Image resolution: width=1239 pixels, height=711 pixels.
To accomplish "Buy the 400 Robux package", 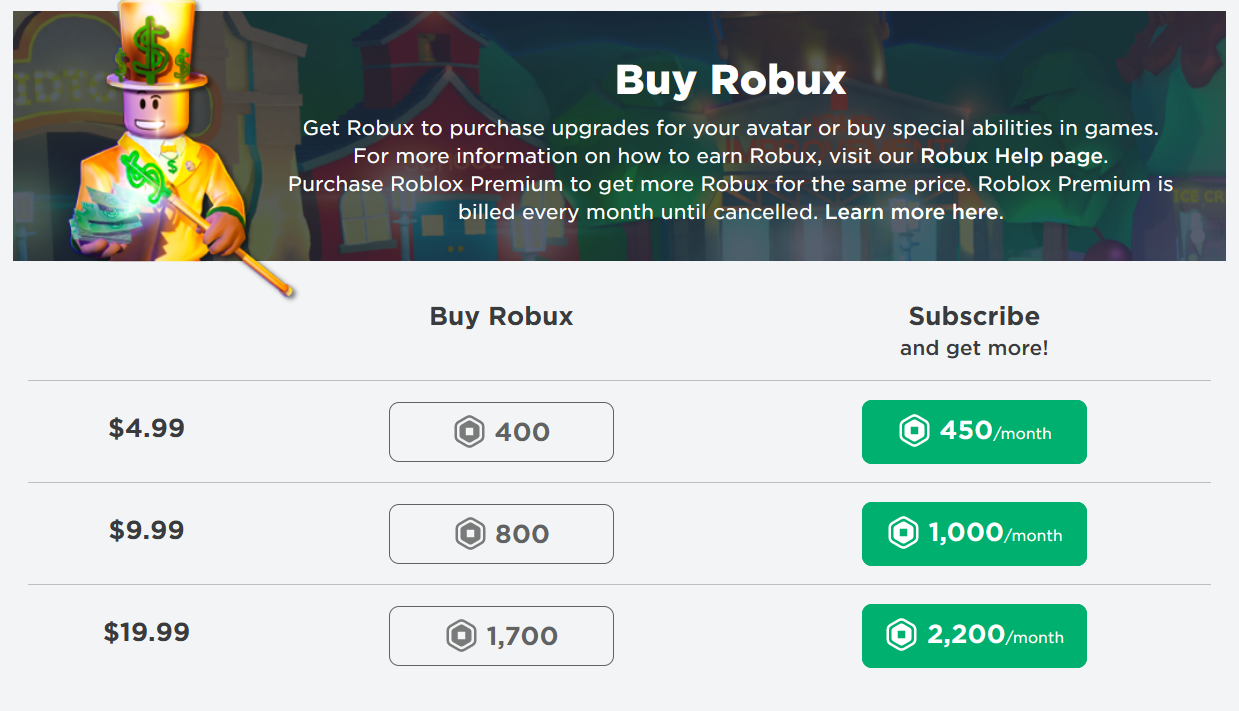I will click(501, 432).
